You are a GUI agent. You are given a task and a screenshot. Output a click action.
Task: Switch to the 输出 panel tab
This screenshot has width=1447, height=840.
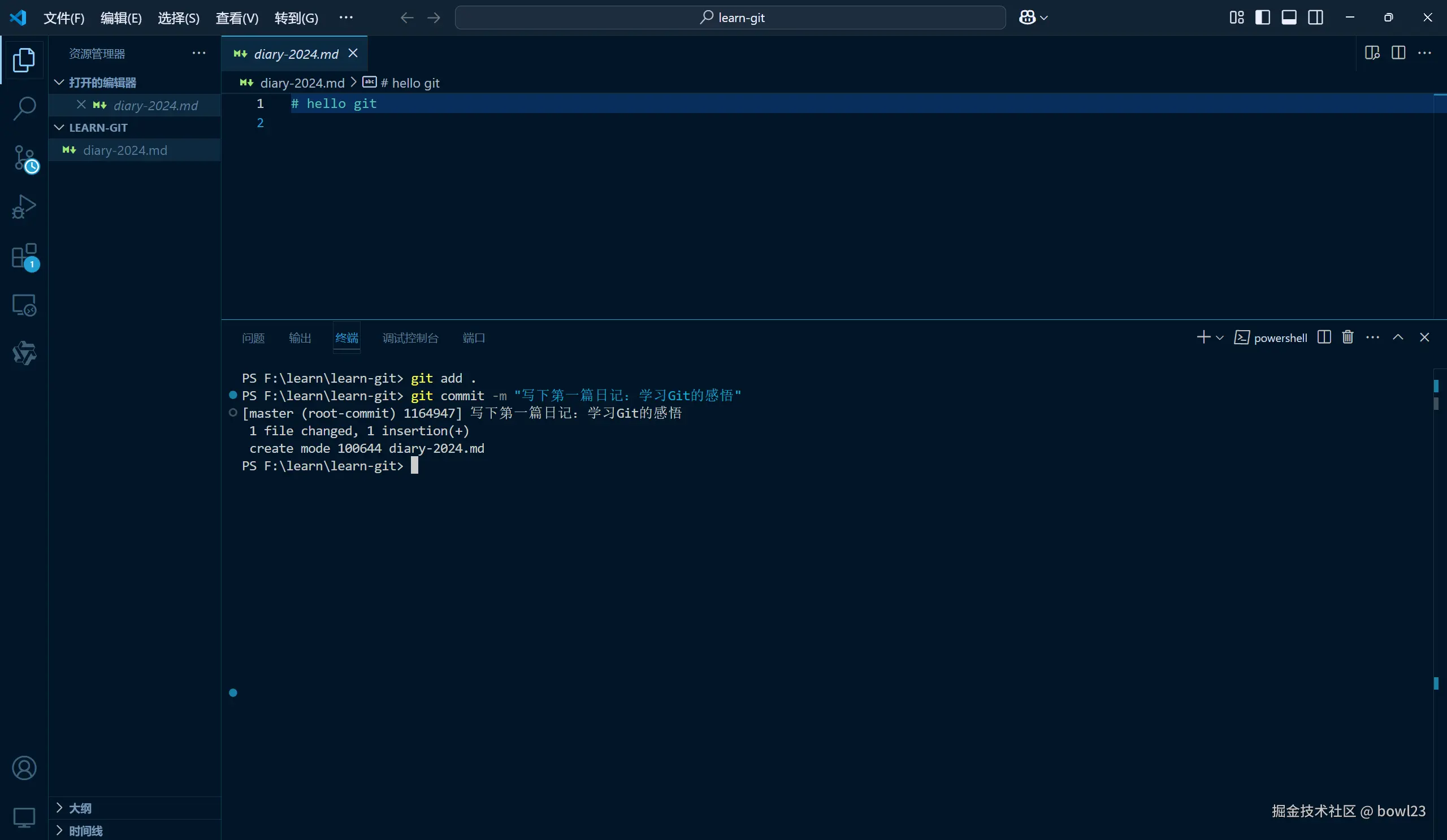(300, 337)
